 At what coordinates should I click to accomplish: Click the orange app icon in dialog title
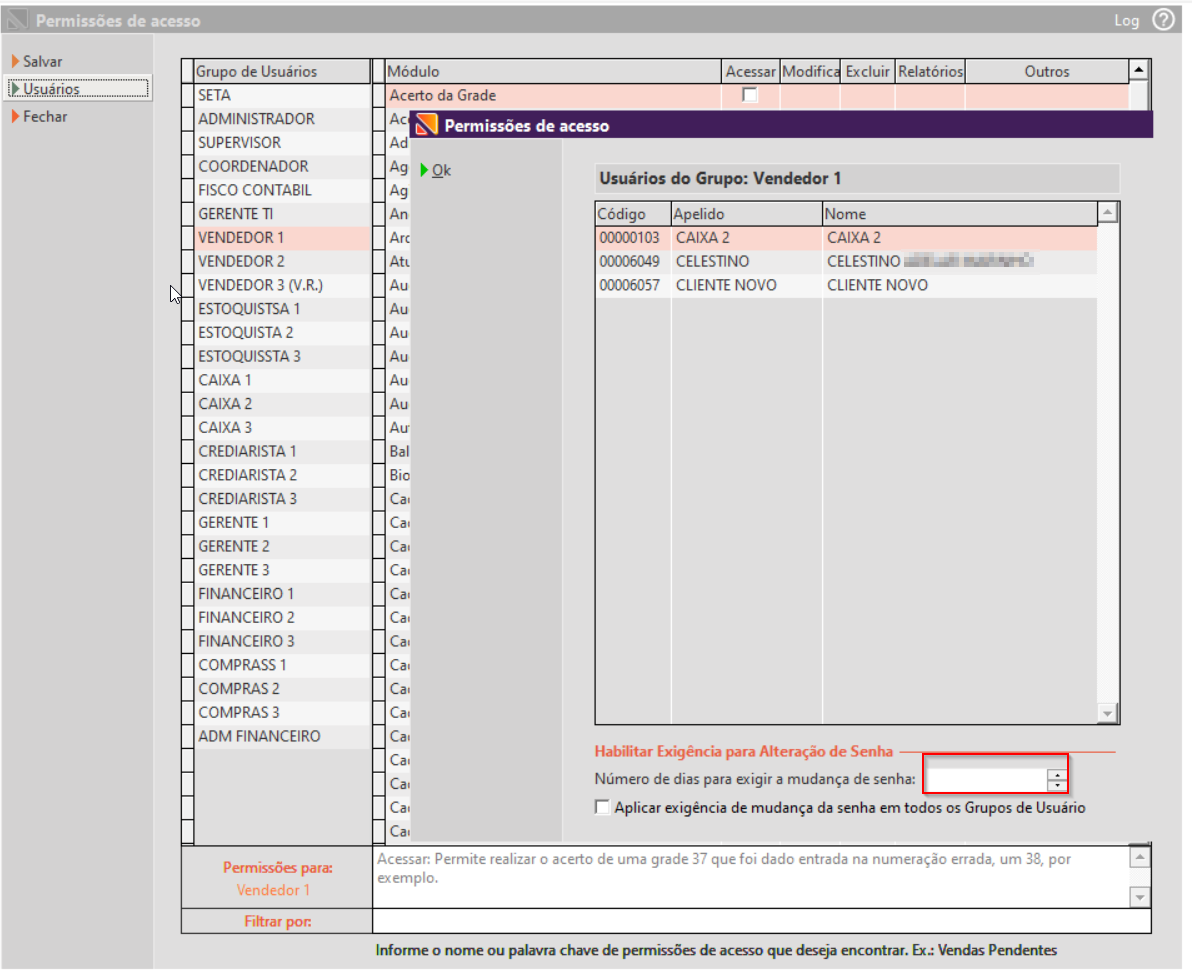pos(426,125)
